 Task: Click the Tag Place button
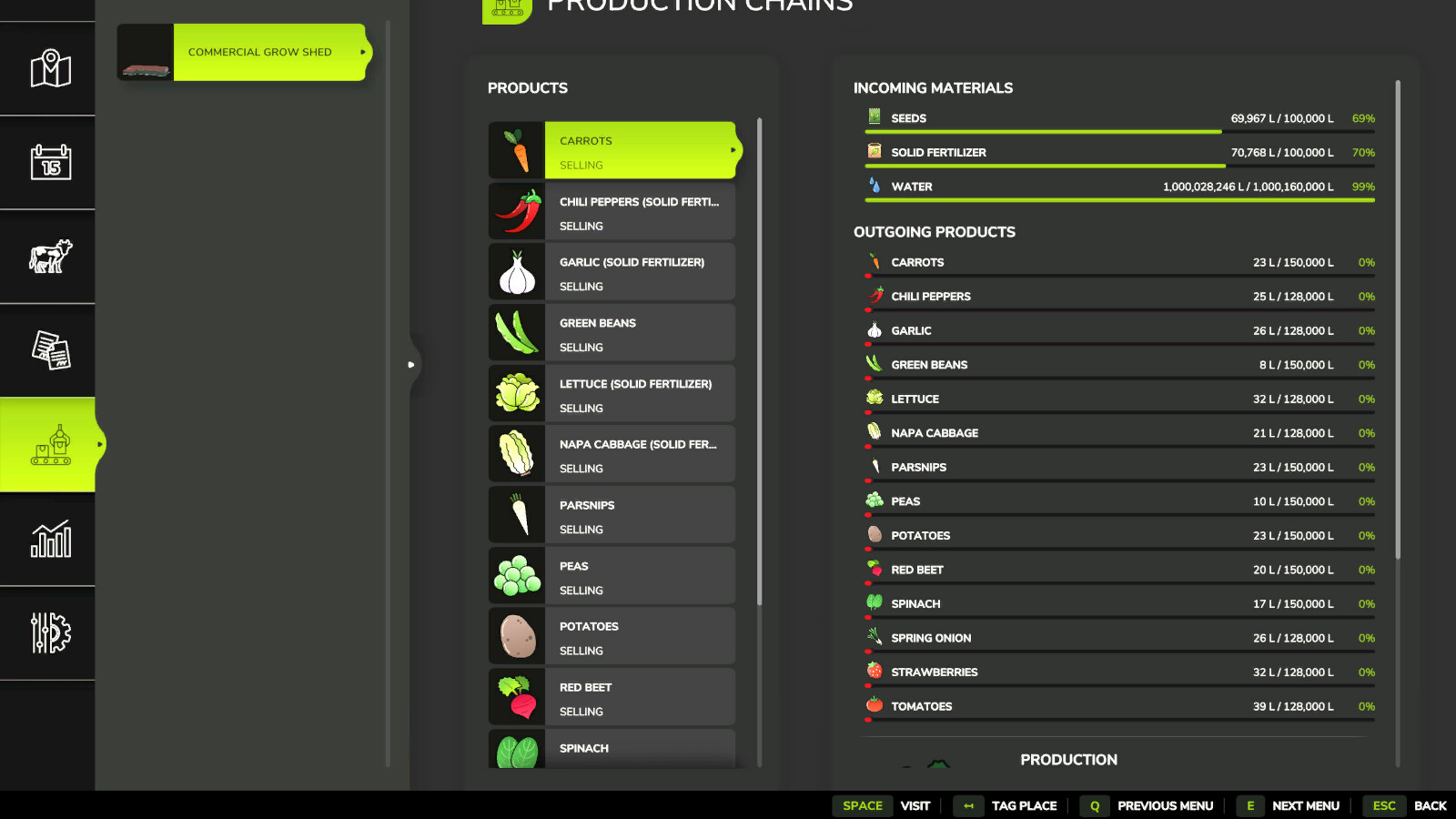click(1006, 805)
